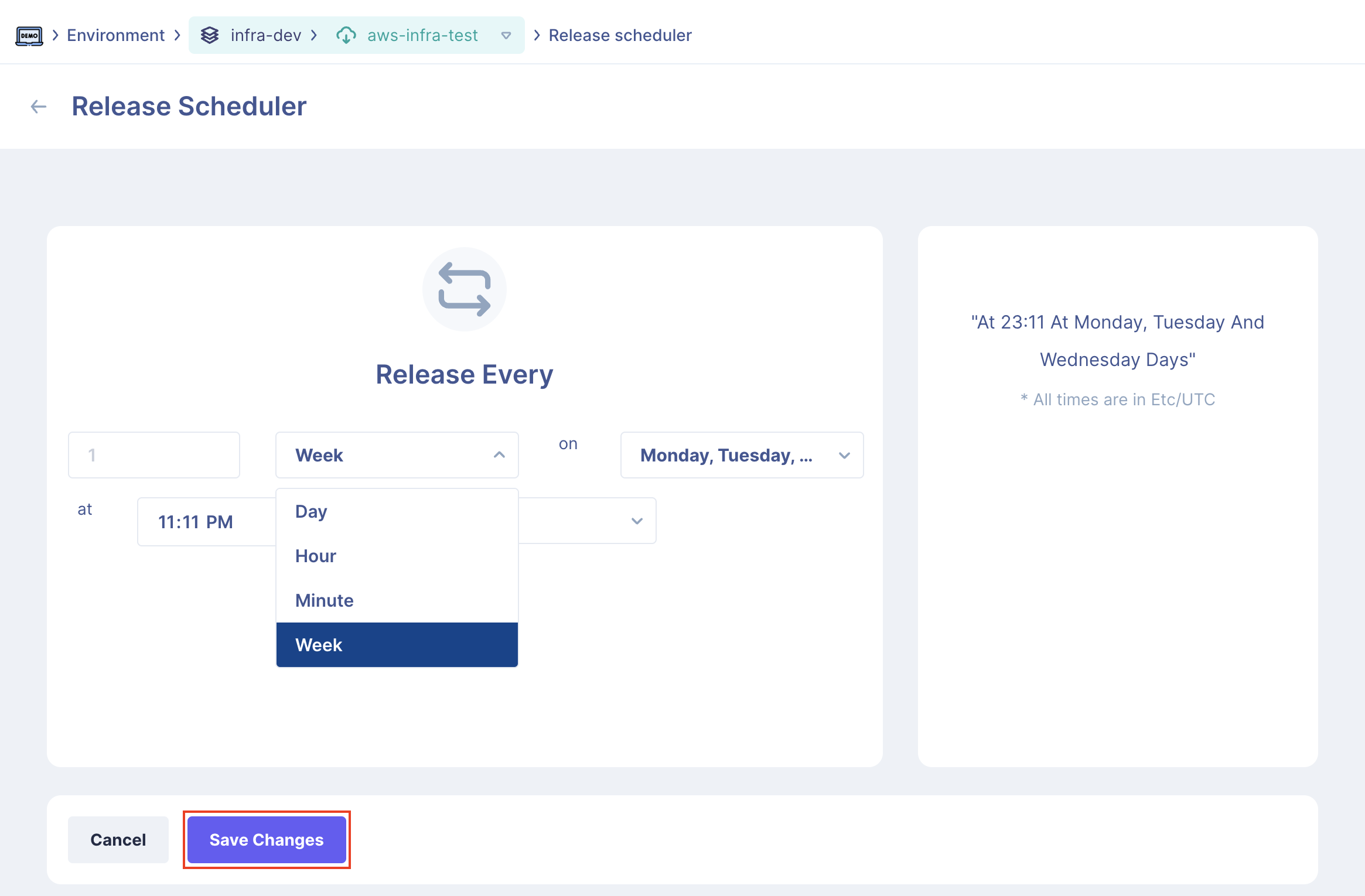
Task: Click the Release scheduler breadcrumb
Action: (x=620, y=36)
